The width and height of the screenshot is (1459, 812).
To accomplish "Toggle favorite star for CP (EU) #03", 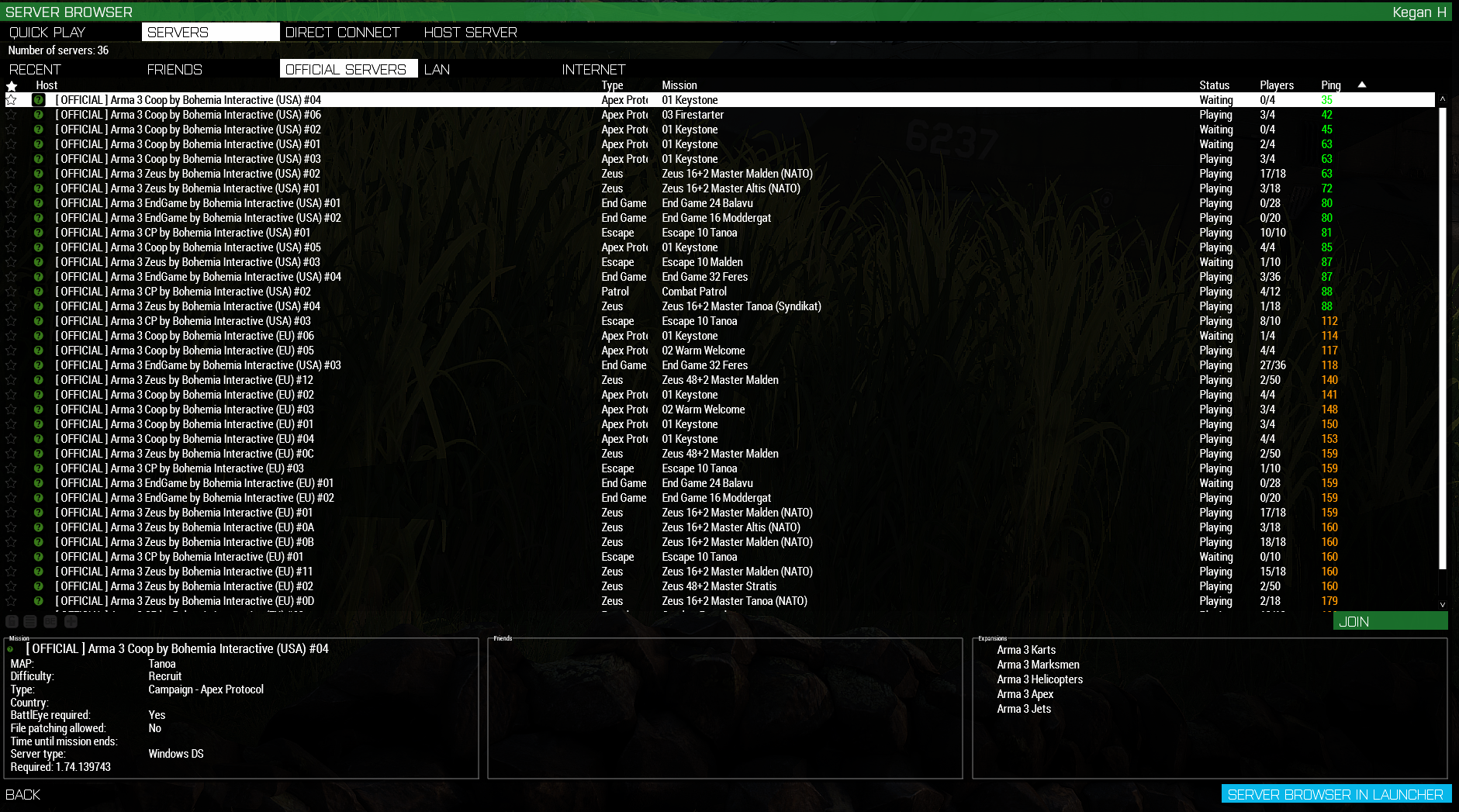I will (x=11, y=468).
